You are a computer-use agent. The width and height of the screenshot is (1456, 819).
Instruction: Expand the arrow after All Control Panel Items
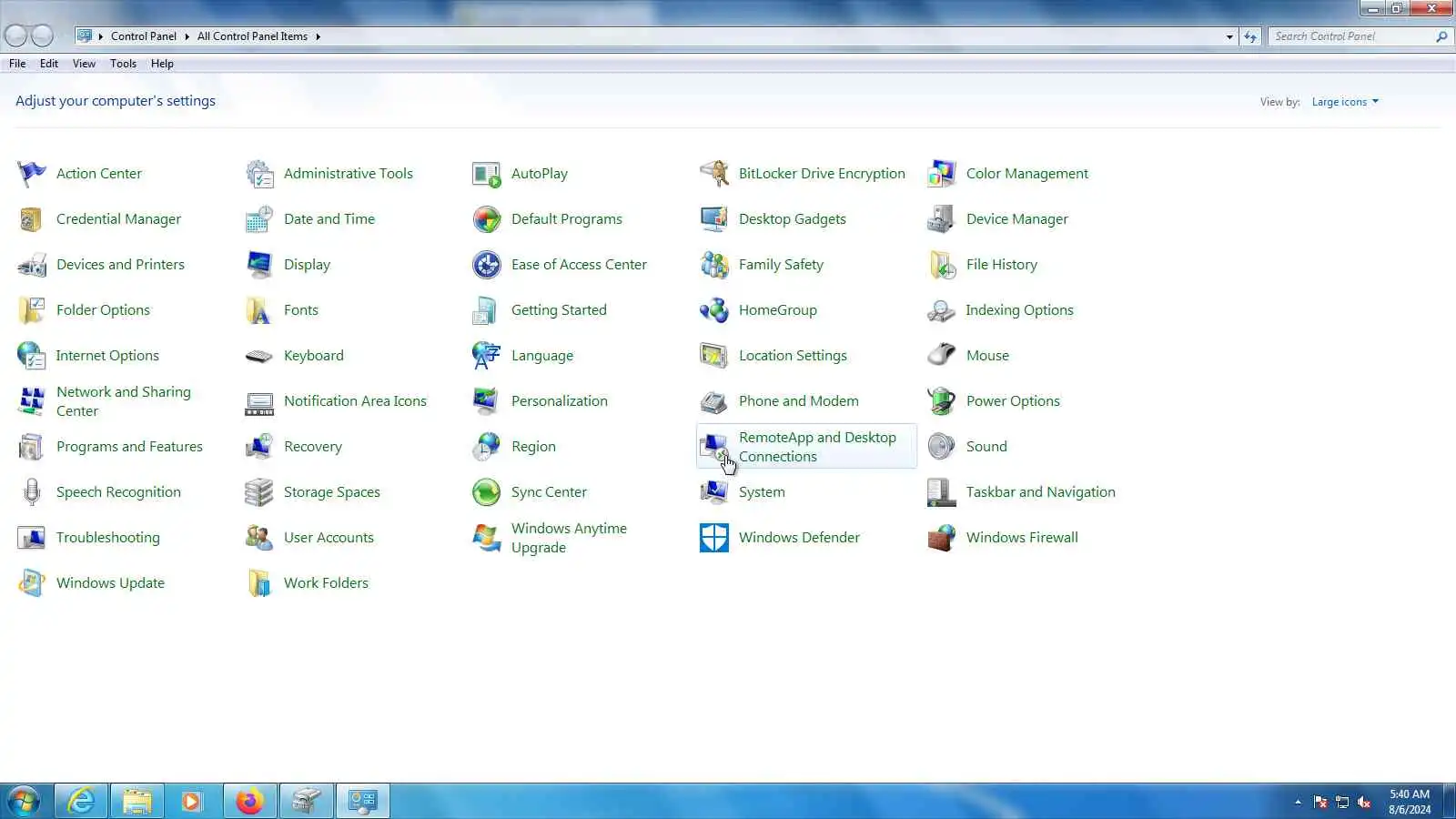[318, 37]
